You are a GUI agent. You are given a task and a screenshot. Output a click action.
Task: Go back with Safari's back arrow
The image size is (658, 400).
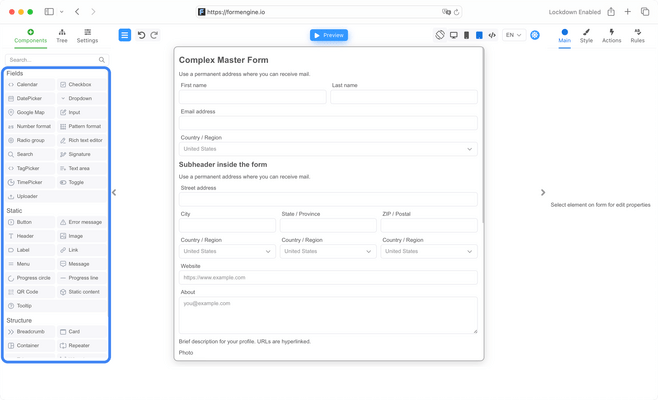[x=77, y=12]
